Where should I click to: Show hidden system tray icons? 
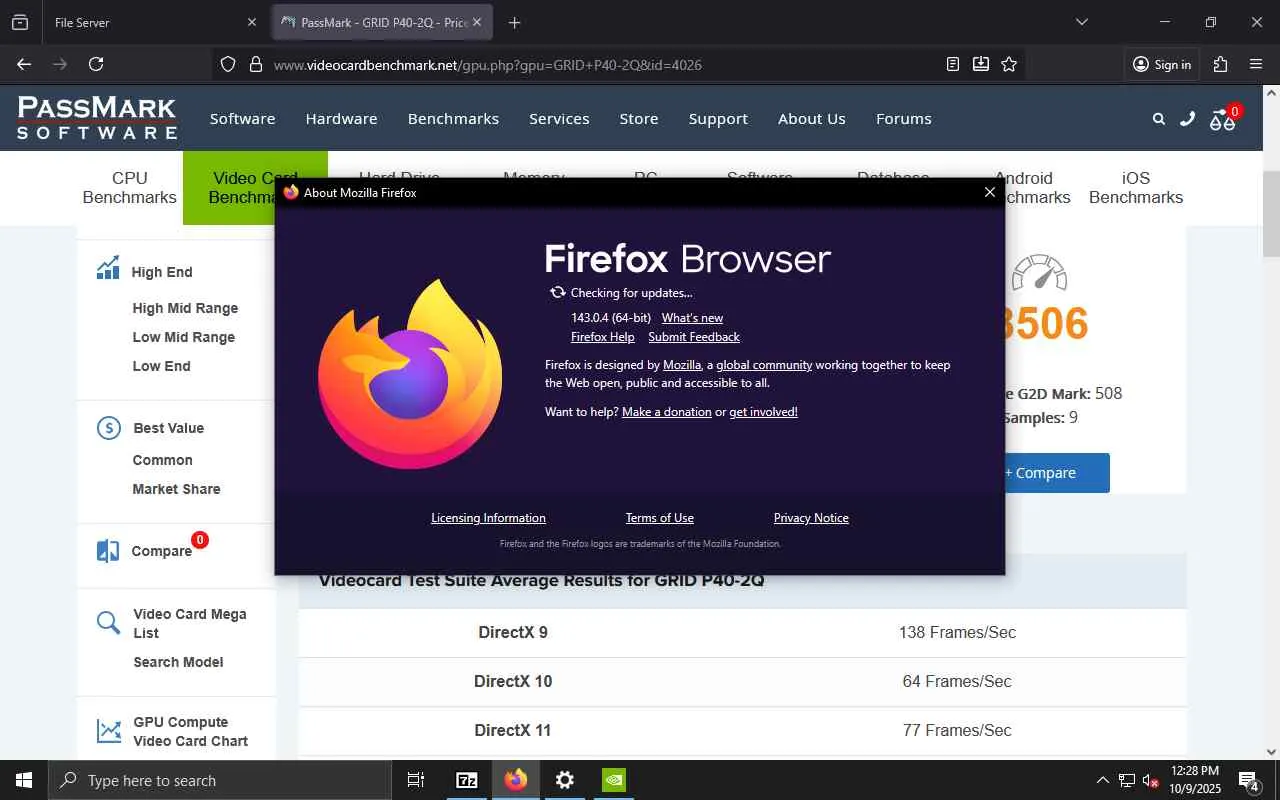pos(1102,780)
